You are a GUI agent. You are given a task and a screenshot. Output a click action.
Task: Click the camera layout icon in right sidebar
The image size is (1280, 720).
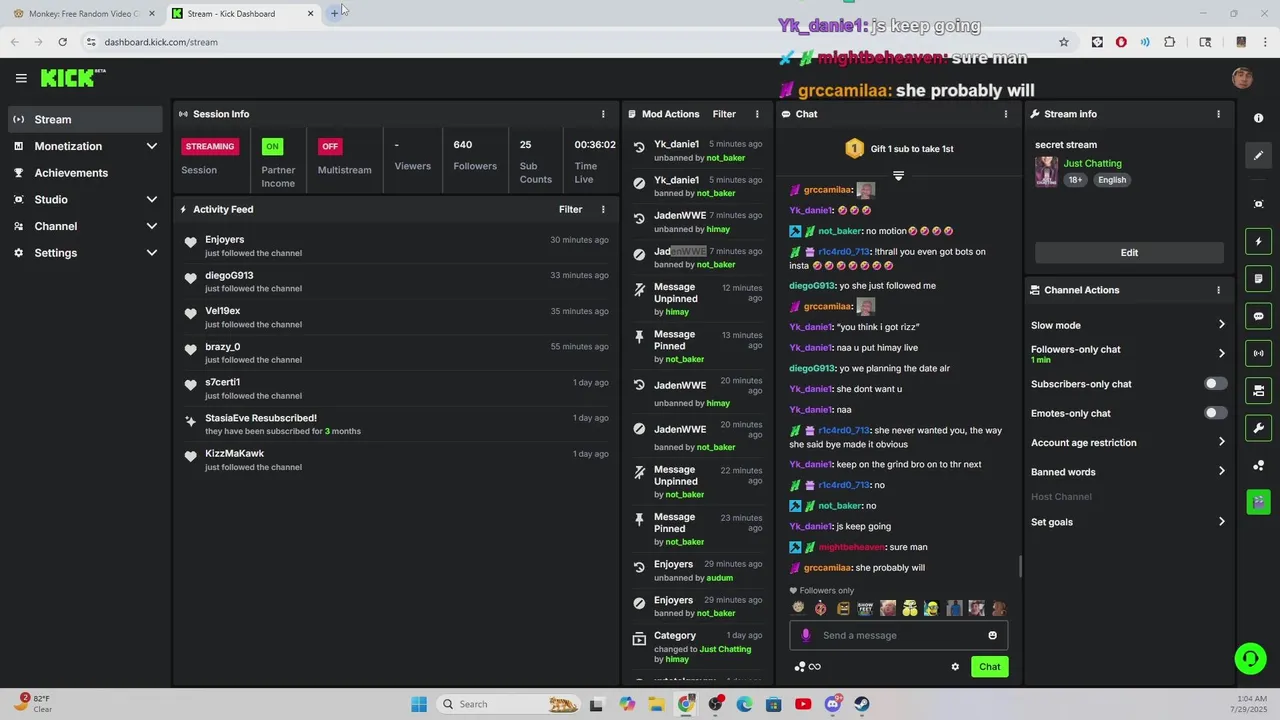click(x=1258, y=390)
